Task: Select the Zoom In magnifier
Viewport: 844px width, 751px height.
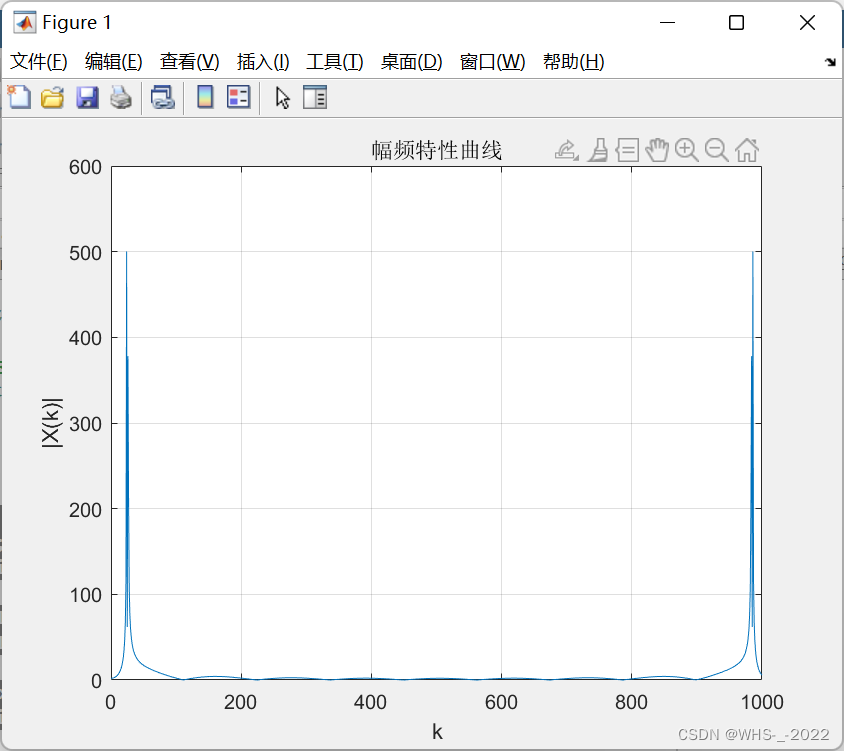Action: click(x=687, y=150)
